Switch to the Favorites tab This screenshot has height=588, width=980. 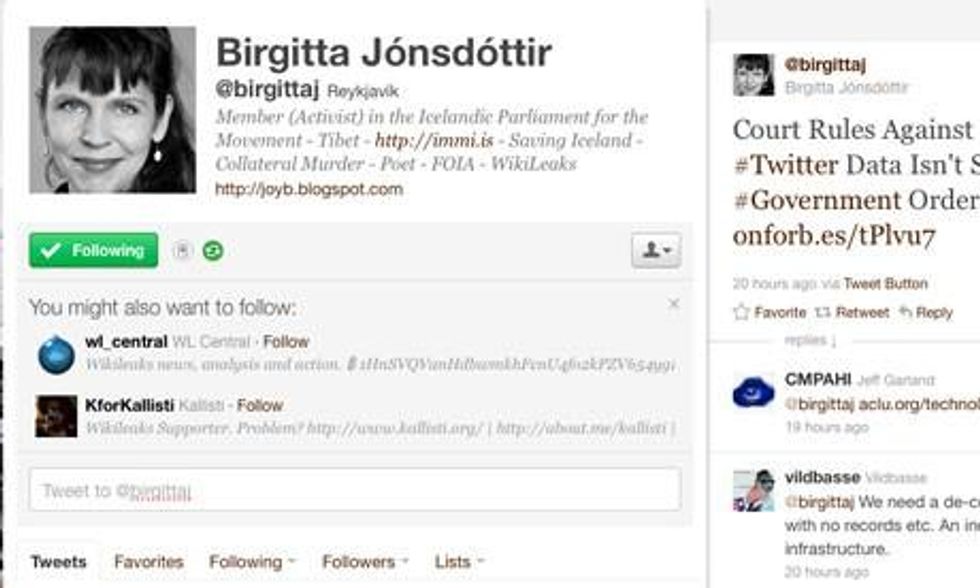click(x=149, y=562)
